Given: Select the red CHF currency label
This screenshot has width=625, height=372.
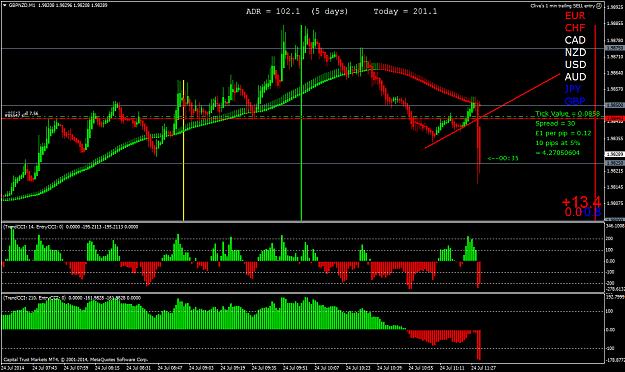Looking at the screenshot, I should [x=575, y=28].
